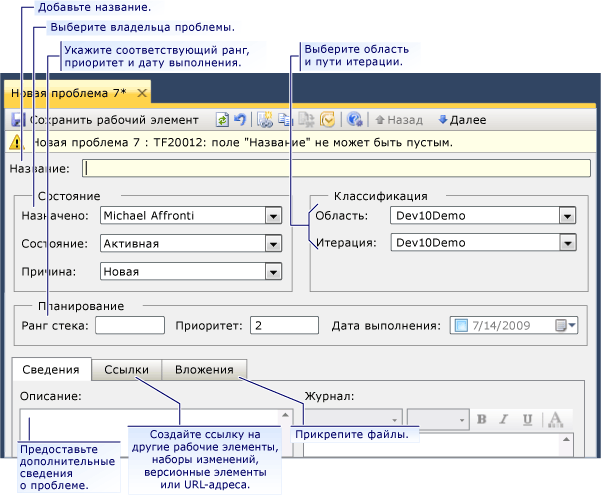Click the Далее navigation button

(x=462, y=120)
